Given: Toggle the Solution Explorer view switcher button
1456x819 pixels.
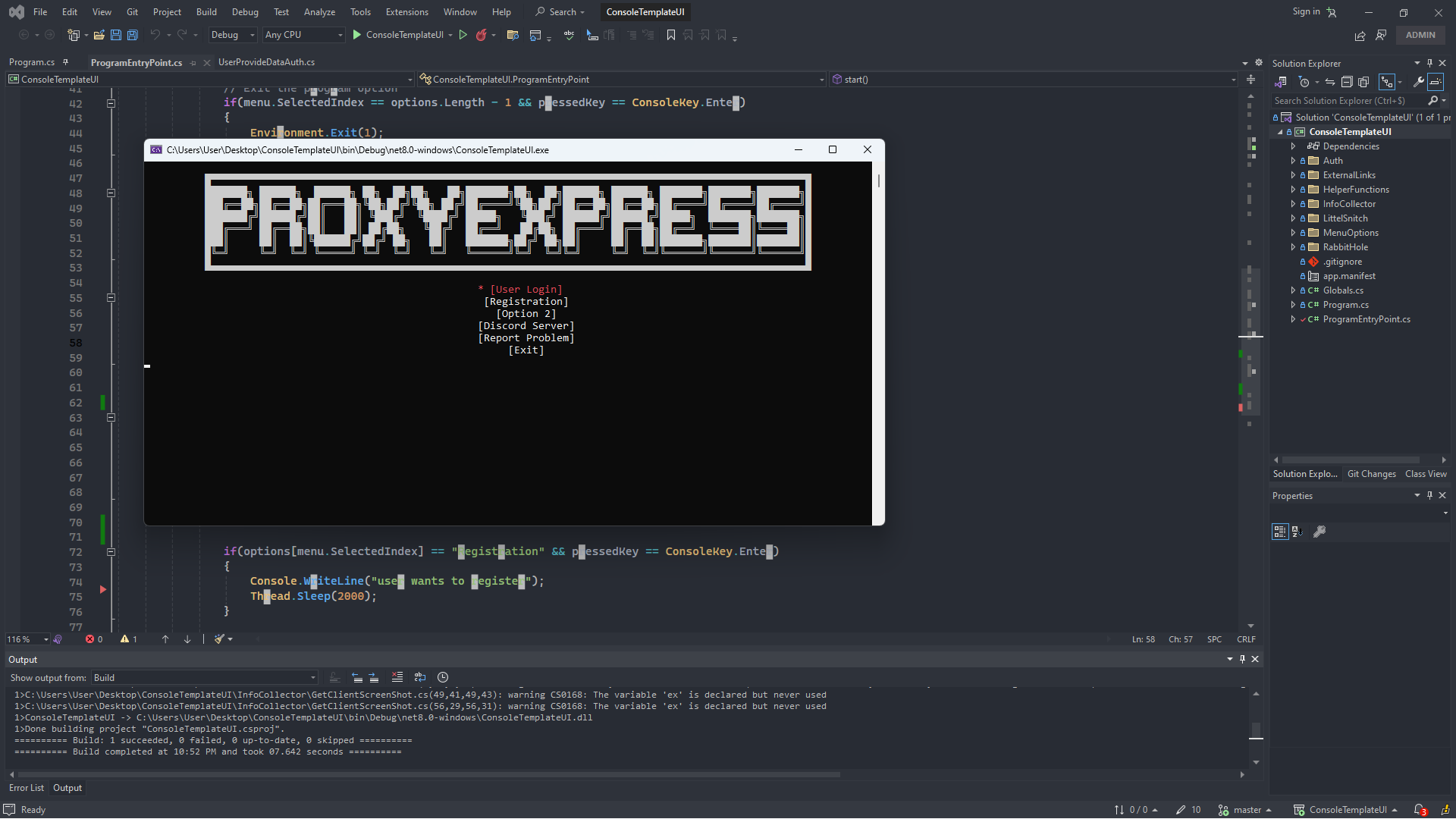Looking at the screenshot, I should pos(1281,82).
